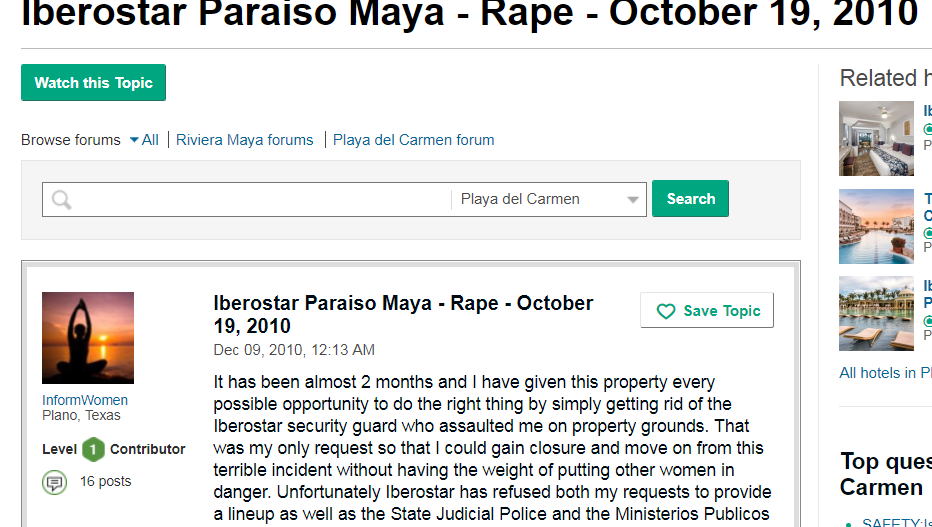The width and height of the screenshot is (932, 527).
Task: Click the Save Topic button
Action: coord(707,311)
